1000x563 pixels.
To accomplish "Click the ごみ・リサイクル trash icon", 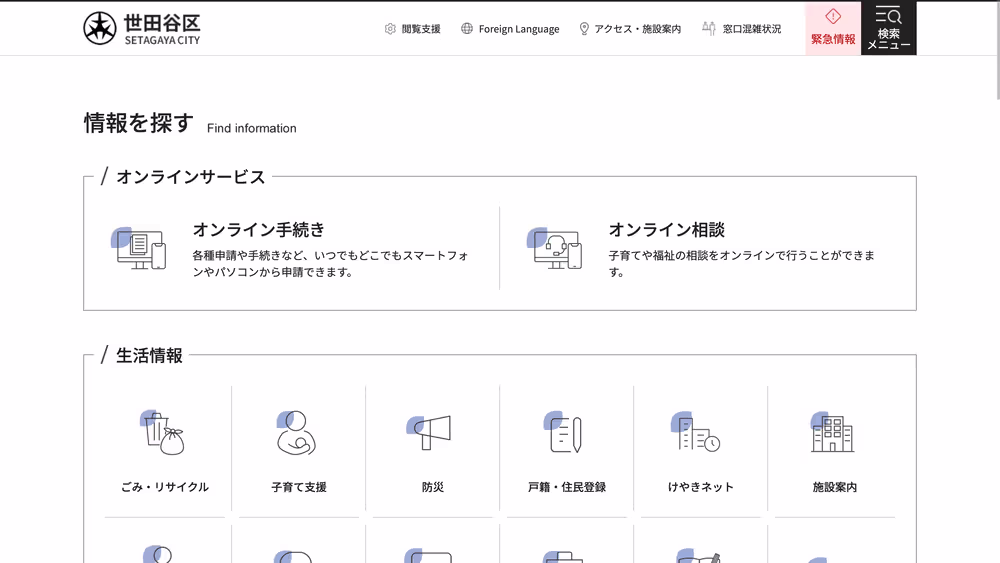I will [x=163, y=432].
